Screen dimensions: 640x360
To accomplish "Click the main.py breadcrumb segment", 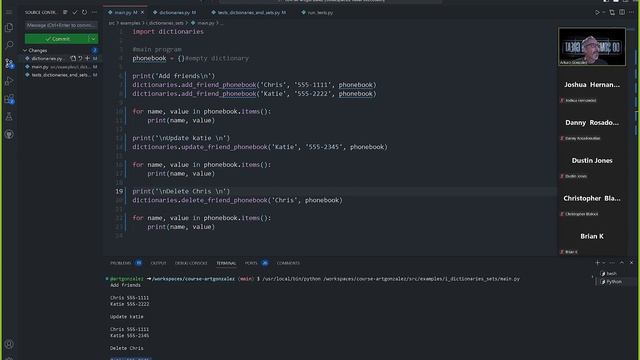I will pyautogui.click(x=206, y=23).
